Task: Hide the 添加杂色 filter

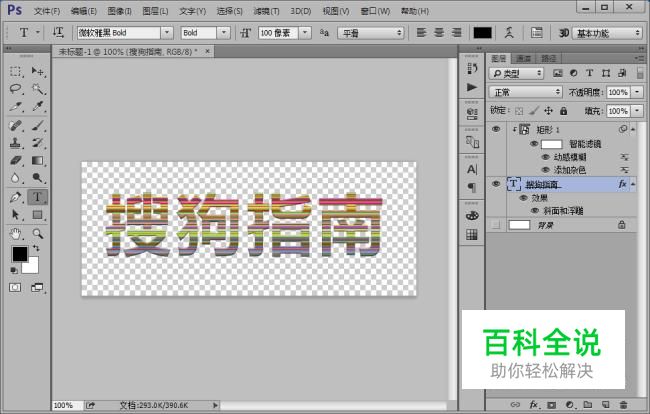Action: click(546, 170)
